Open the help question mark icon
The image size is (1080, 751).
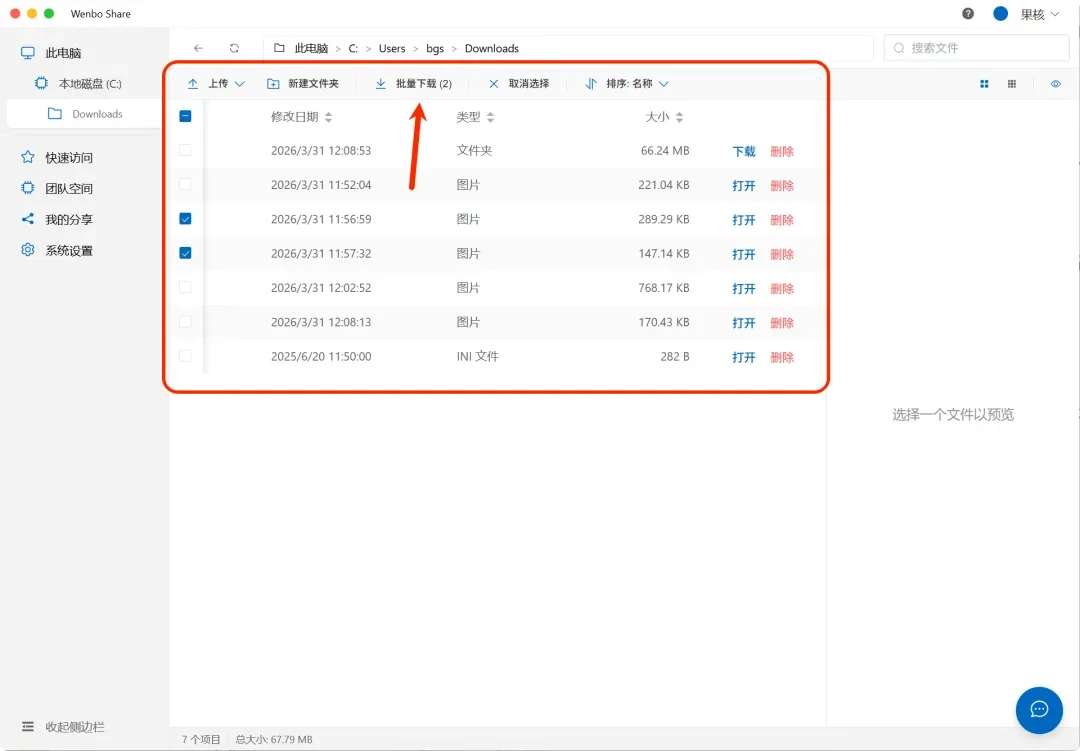[968, 14]
